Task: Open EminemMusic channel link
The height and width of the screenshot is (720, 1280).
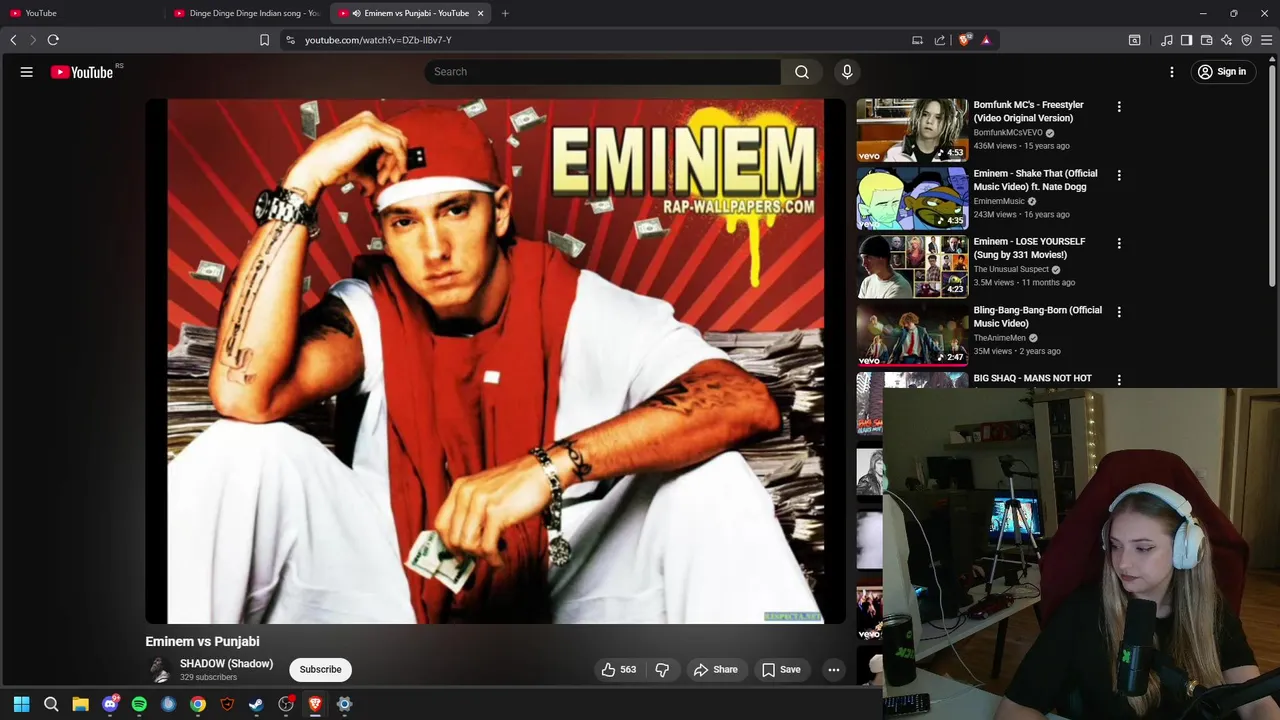Action: [999, 201]
